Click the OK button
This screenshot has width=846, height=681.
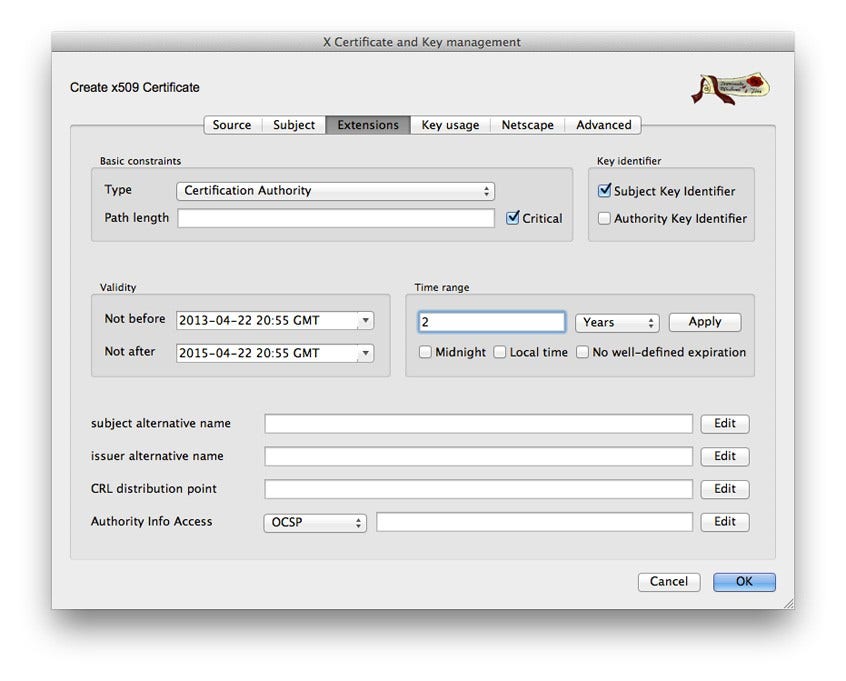click(744, 581)
